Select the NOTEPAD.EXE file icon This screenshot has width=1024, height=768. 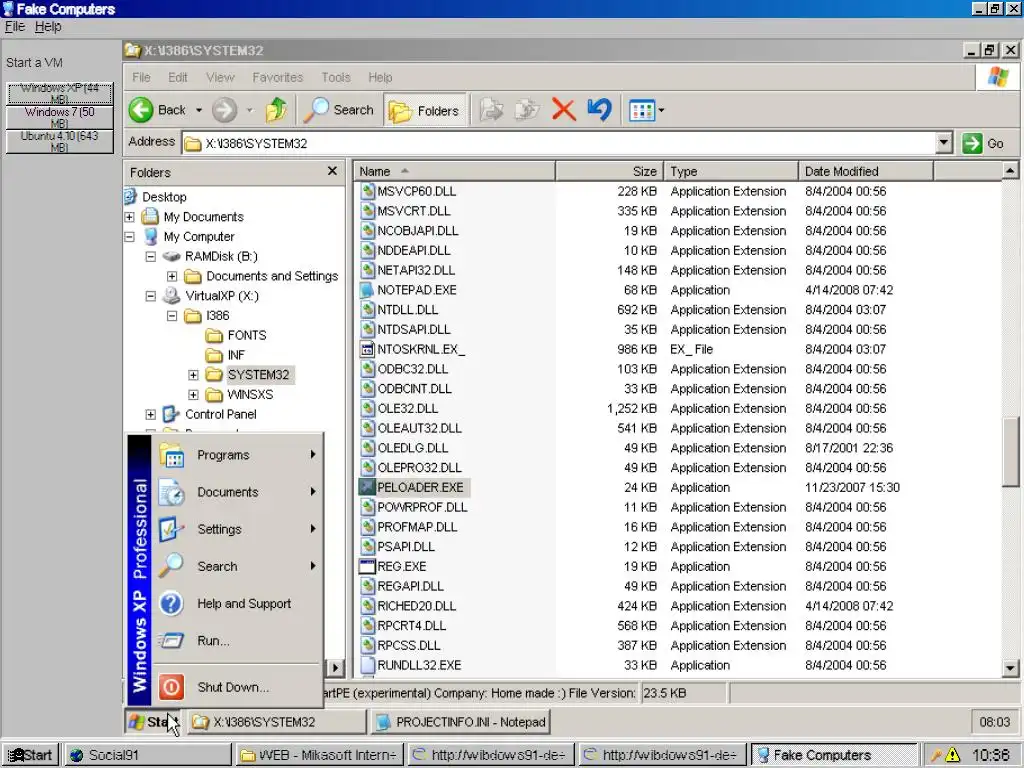tap(368, 290)
